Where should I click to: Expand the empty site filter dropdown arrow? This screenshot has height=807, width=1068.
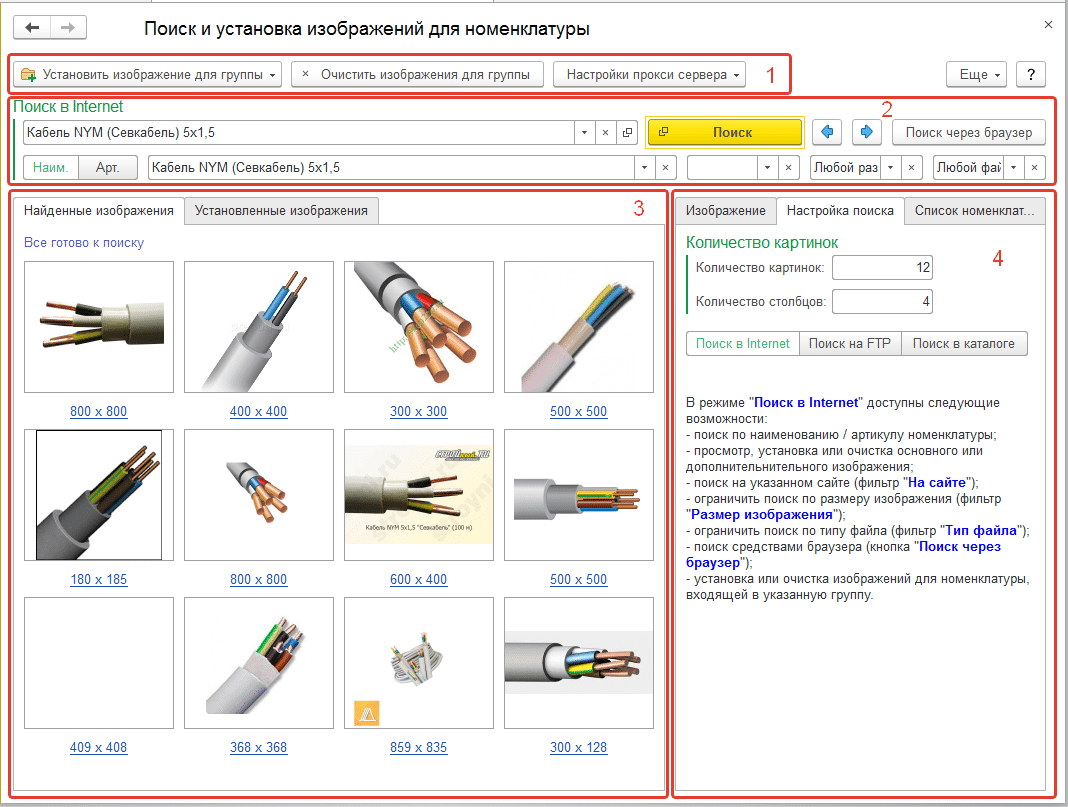click(x=768, y=168)
